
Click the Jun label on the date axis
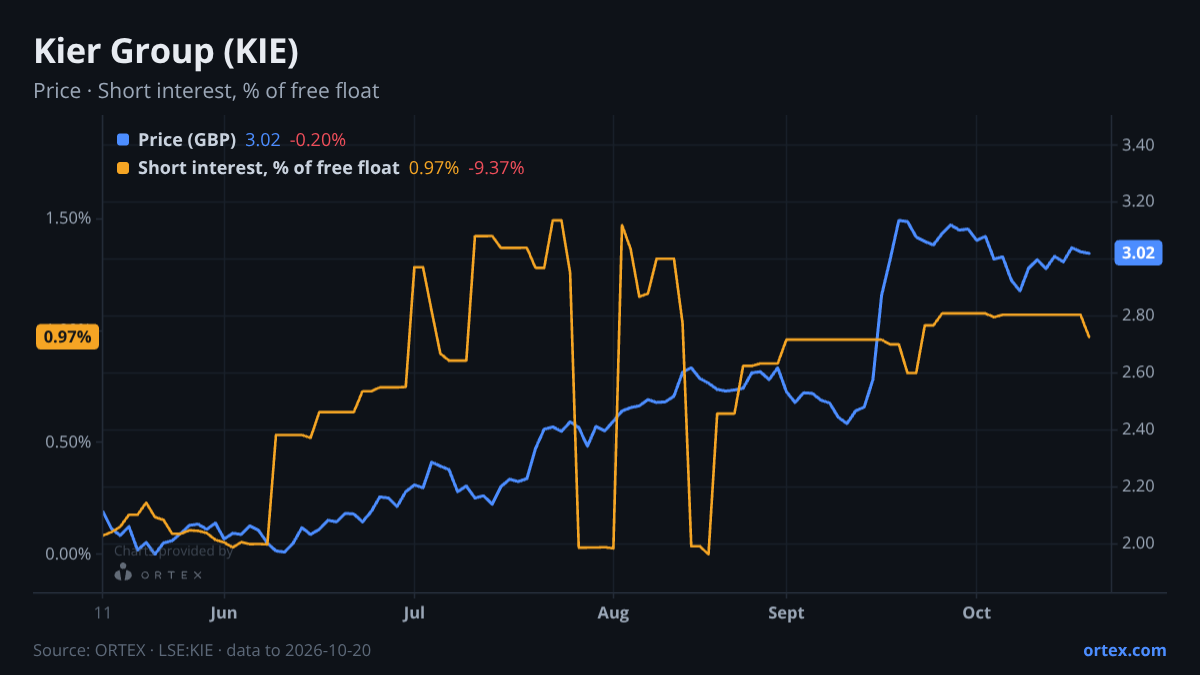[x=224, y=613]
